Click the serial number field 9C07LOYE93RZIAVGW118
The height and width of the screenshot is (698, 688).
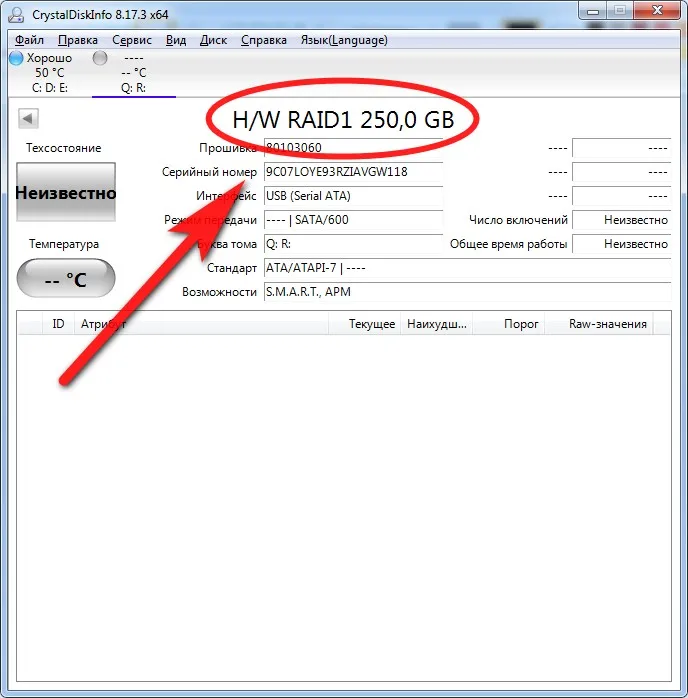(353, 172)
